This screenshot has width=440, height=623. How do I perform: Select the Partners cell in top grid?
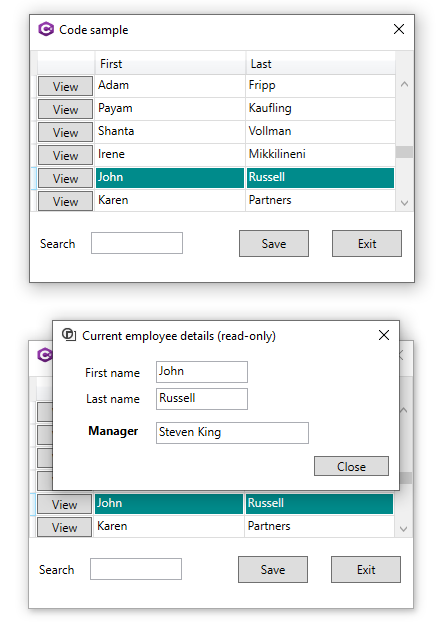320,200
